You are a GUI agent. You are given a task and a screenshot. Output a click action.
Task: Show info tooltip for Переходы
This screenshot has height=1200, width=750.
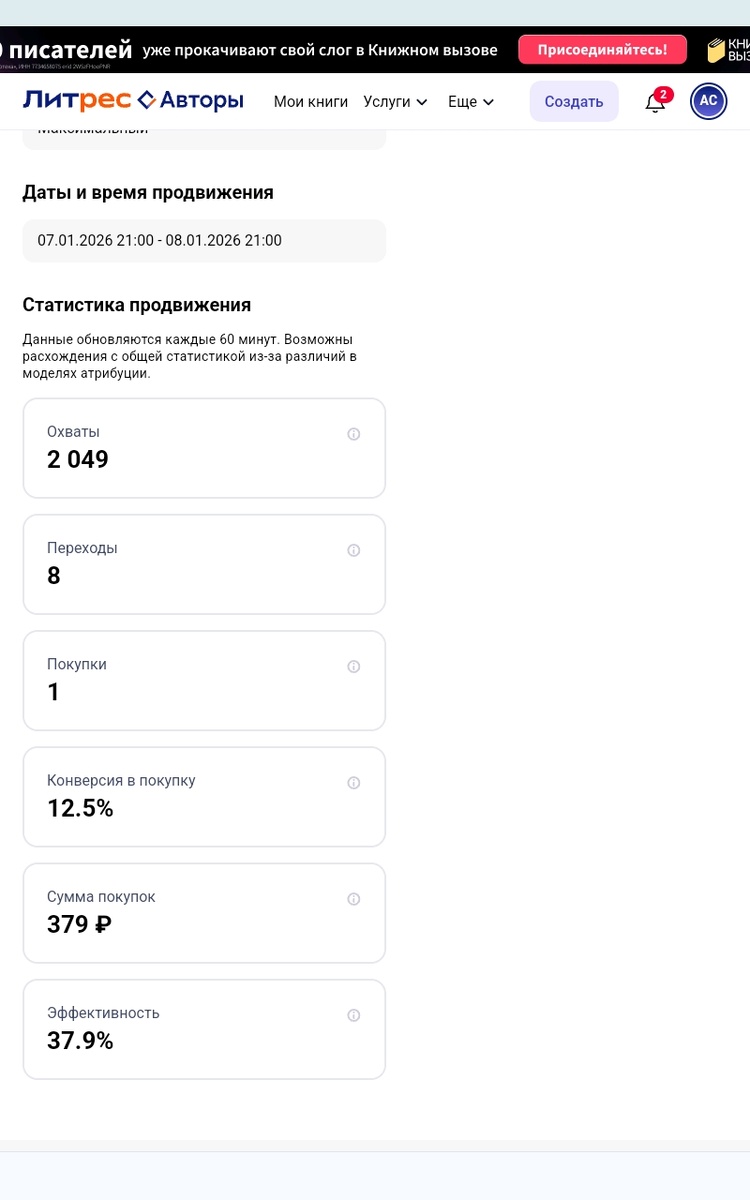pyautogui.click(x=353, y=550)
